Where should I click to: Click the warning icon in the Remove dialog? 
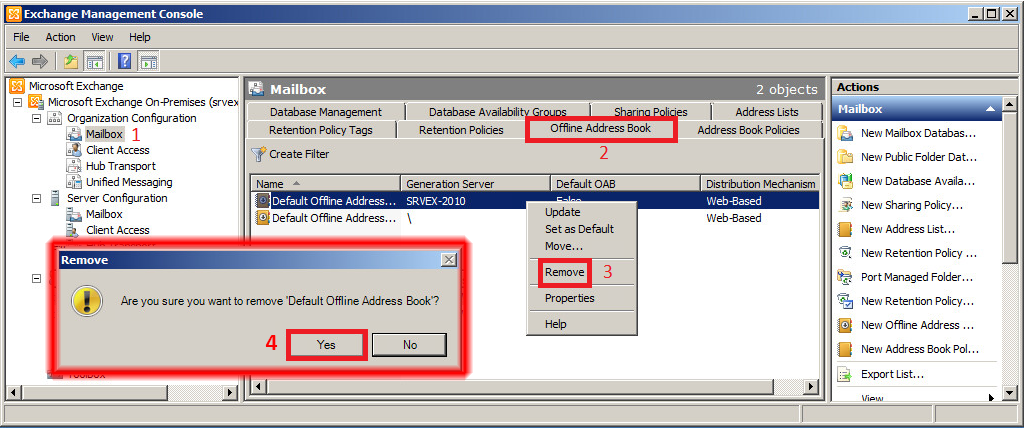pos(88,302)
